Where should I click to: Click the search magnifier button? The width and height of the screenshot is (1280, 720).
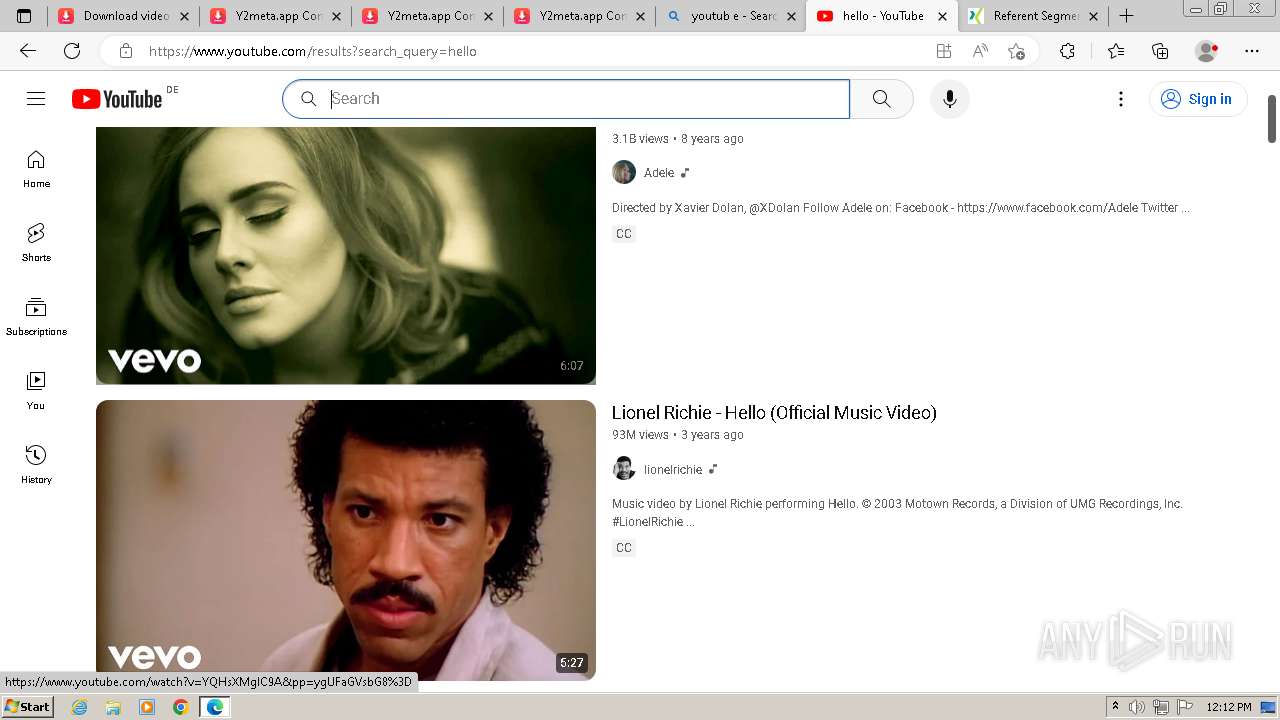point(881,99)
